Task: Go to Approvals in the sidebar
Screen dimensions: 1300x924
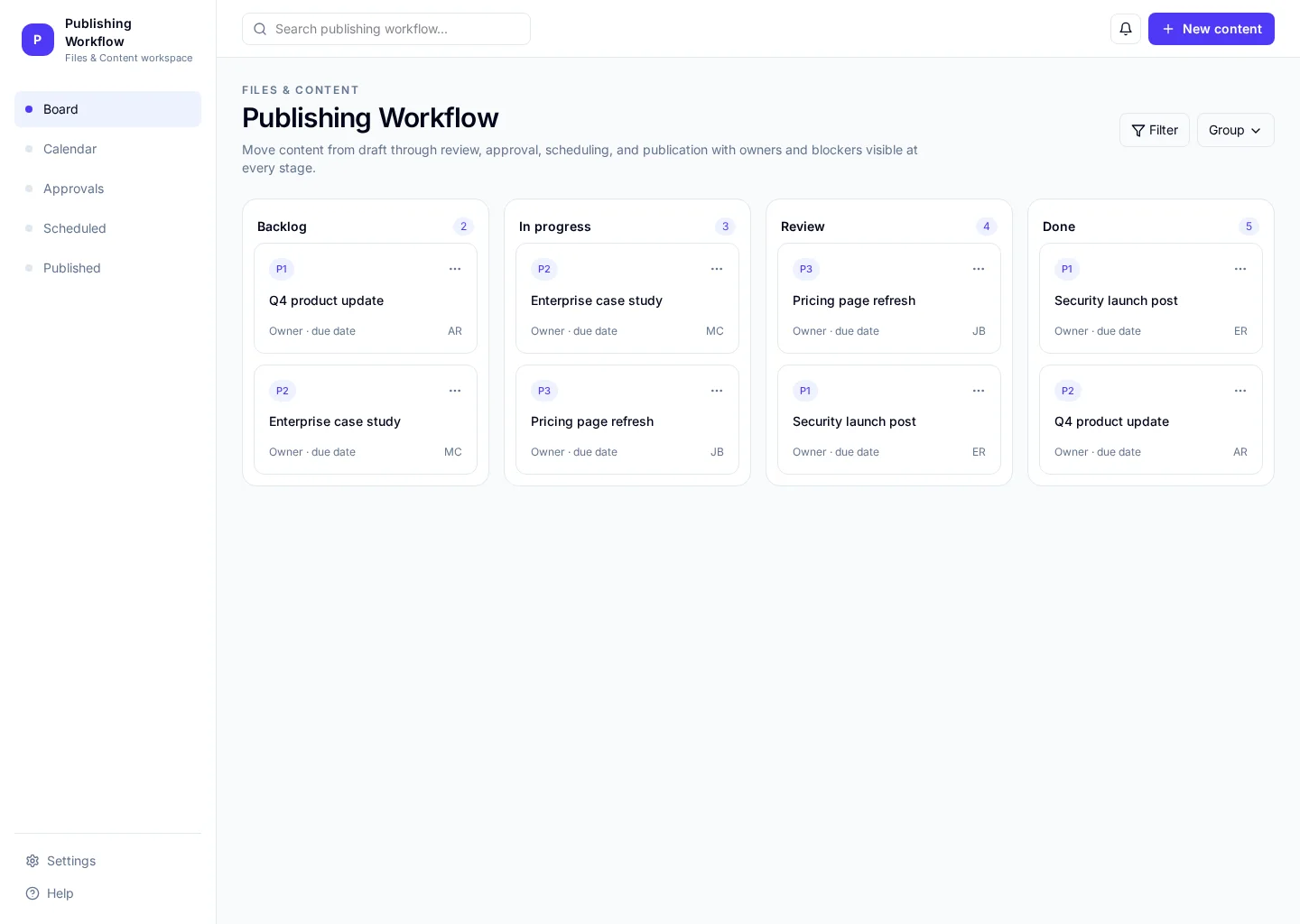Action: (x=107, y=189)
